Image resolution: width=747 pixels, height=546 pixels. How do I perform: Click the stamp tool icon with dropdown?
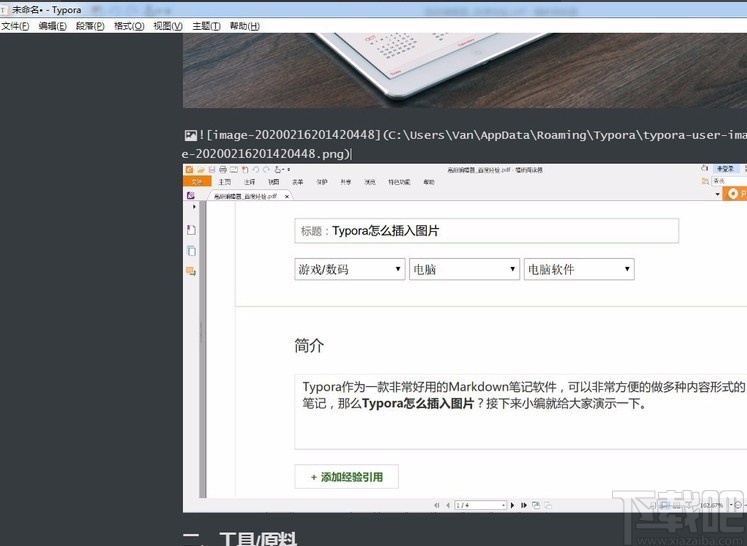[280, 169]
